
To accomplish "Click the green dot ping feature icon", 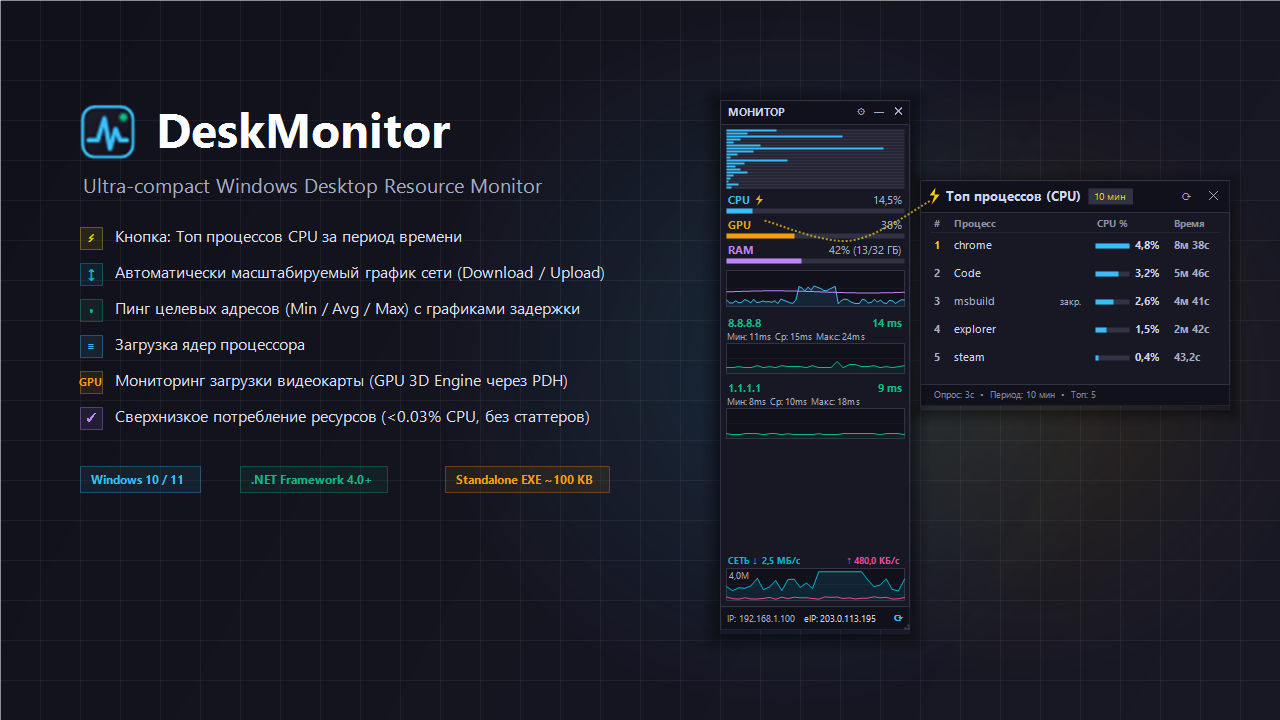I will click(x=92, y=310).
